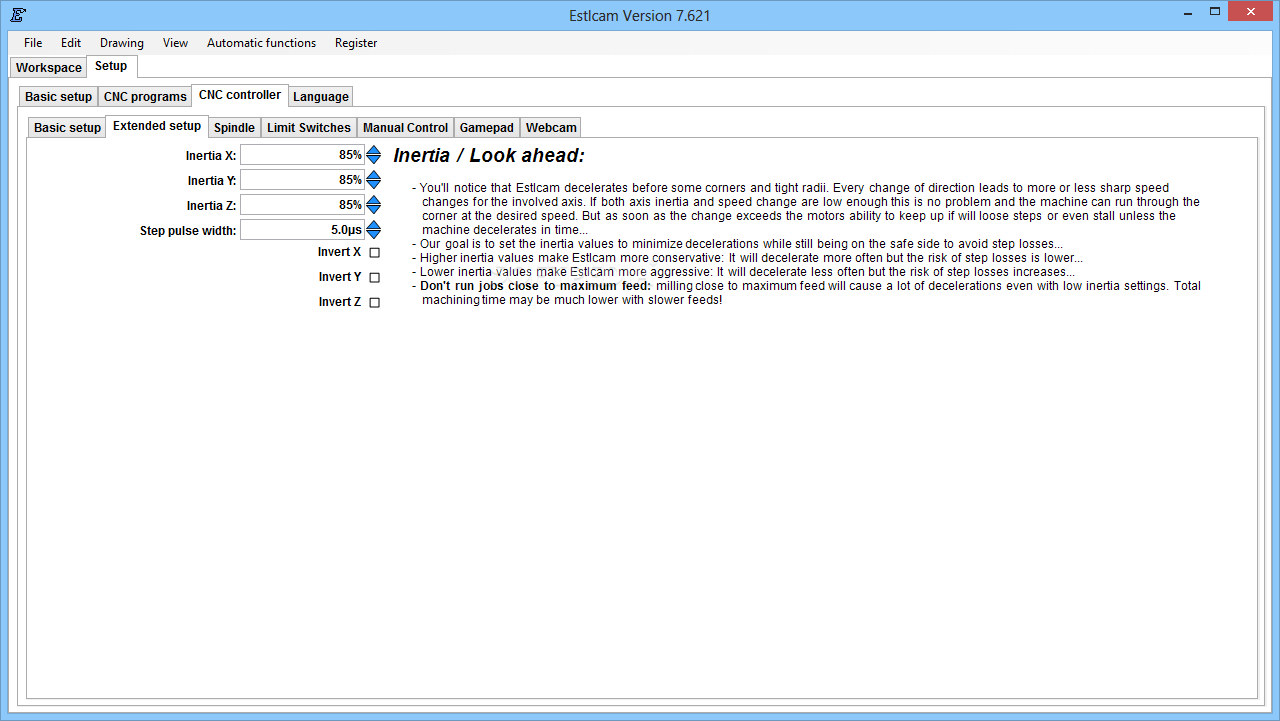
Task: Select the CNC controller tab
Action: (x=240, y=95)
